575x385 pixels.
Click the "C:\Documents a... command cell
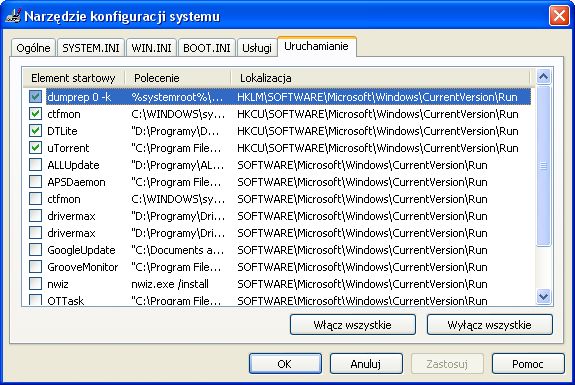[x=177, y=250]
